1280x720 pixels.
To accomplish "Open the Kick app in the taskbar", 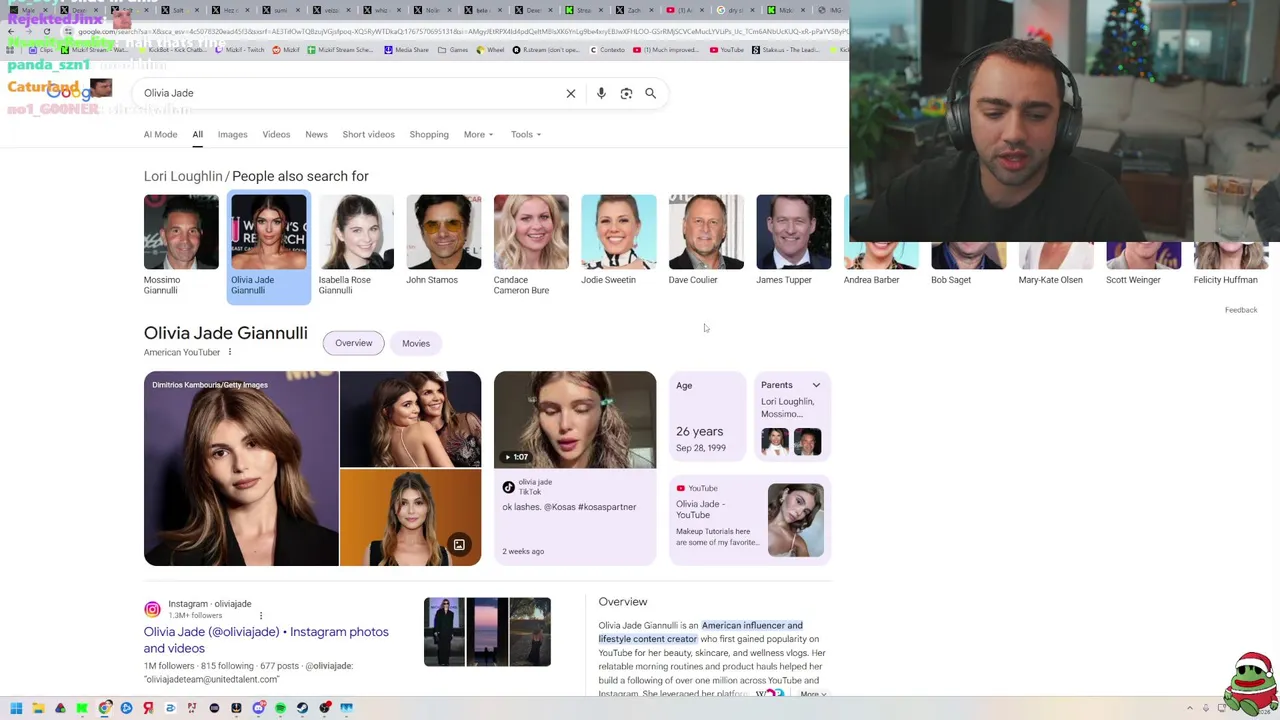I will [x=82, y=708].
